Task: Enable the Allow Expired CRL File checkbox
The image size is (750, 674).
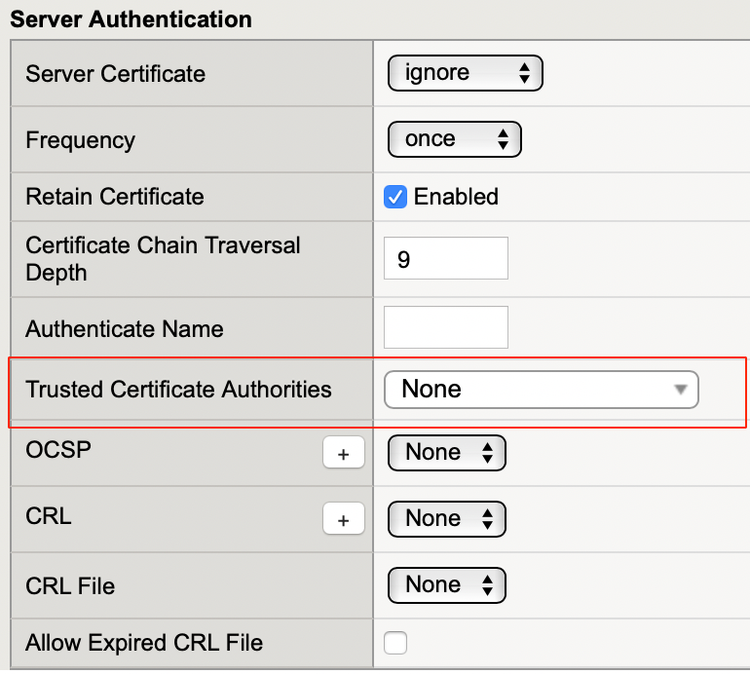Action: 396,643
